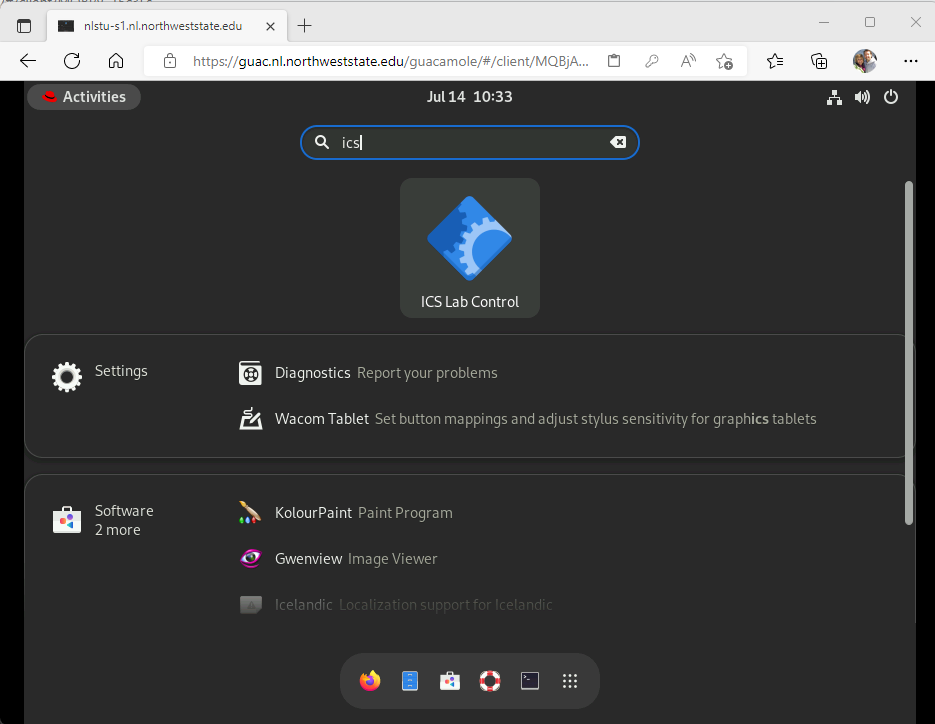The width and height of the screenshot is (935, 724).
Task: Start Read Aloud in the address bar
Action: pyautogui.click(x=688, y=61)
